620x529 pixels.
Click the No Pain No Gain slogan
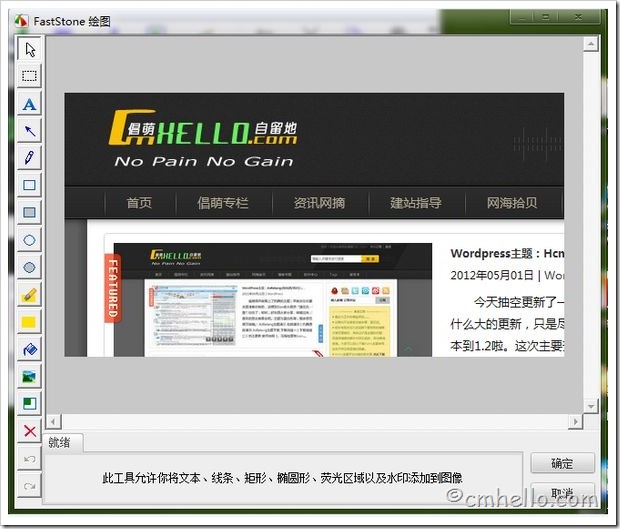(204, 161)
